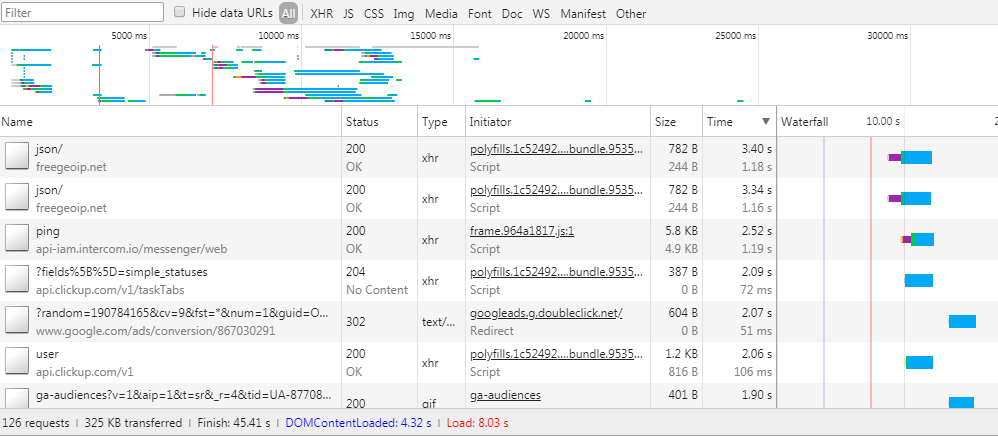Click the 325 KB transferred status text
This screenshot has width=998, height=436.
pyautogui.click(x=133, y=423)
